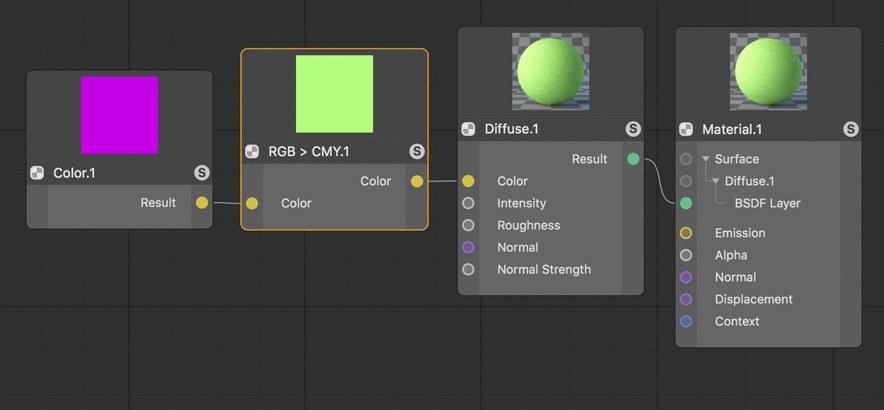The image size is (884, 410).
Task: Click the green Result output port of Diffuse.1
Action: (633, 159)
